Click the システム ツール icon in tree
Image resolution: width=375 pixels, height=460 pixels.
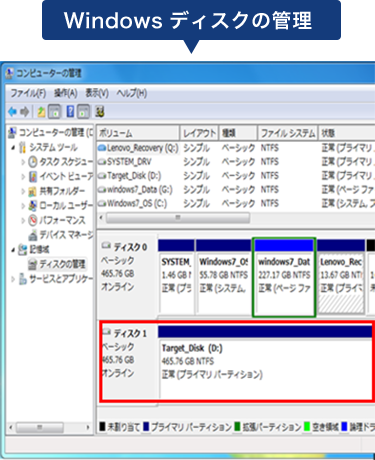click(22, 147)
